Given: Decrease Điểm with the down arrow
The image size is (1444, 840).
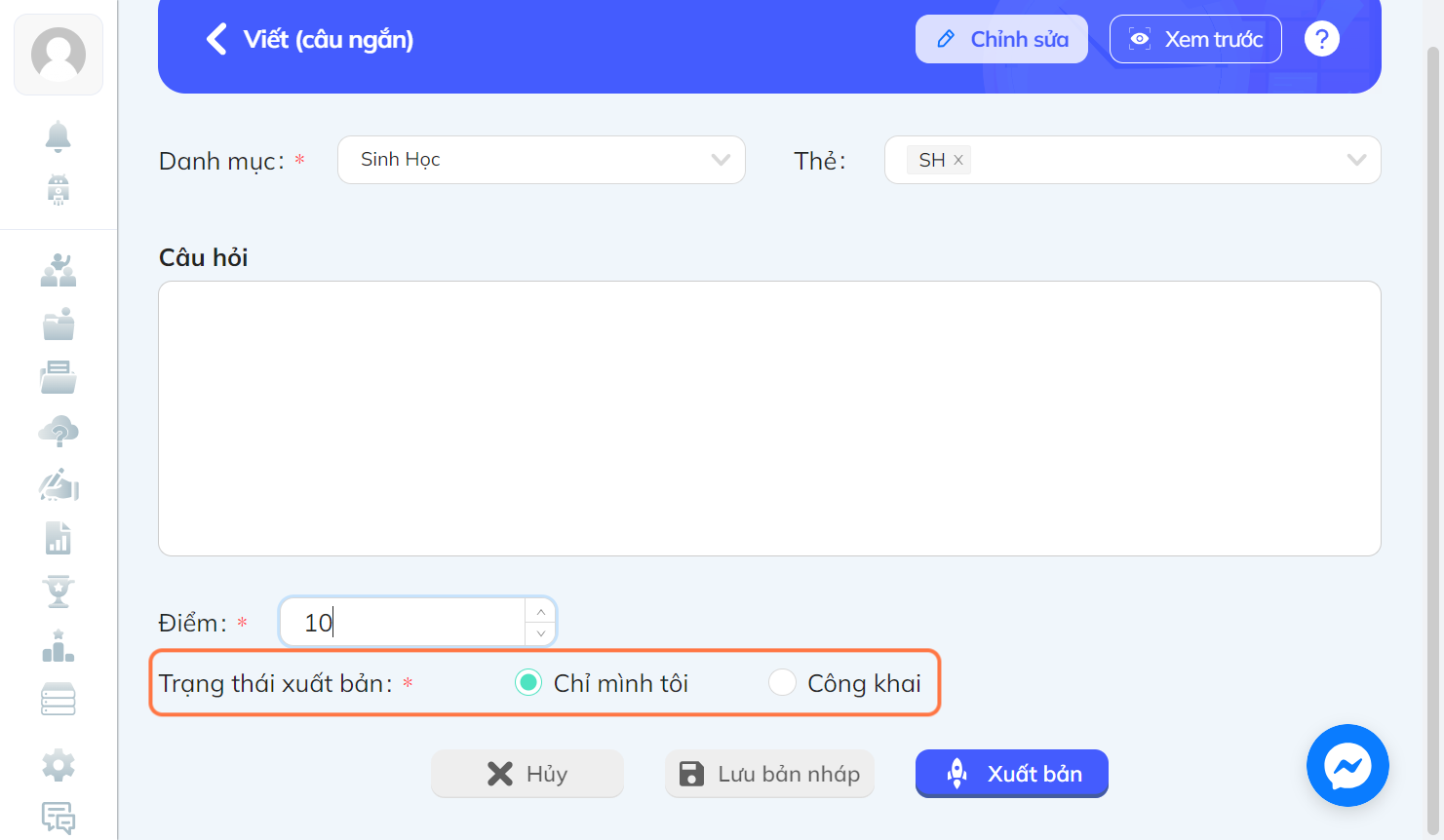Looking at the screenshot, I should point(541,633).
